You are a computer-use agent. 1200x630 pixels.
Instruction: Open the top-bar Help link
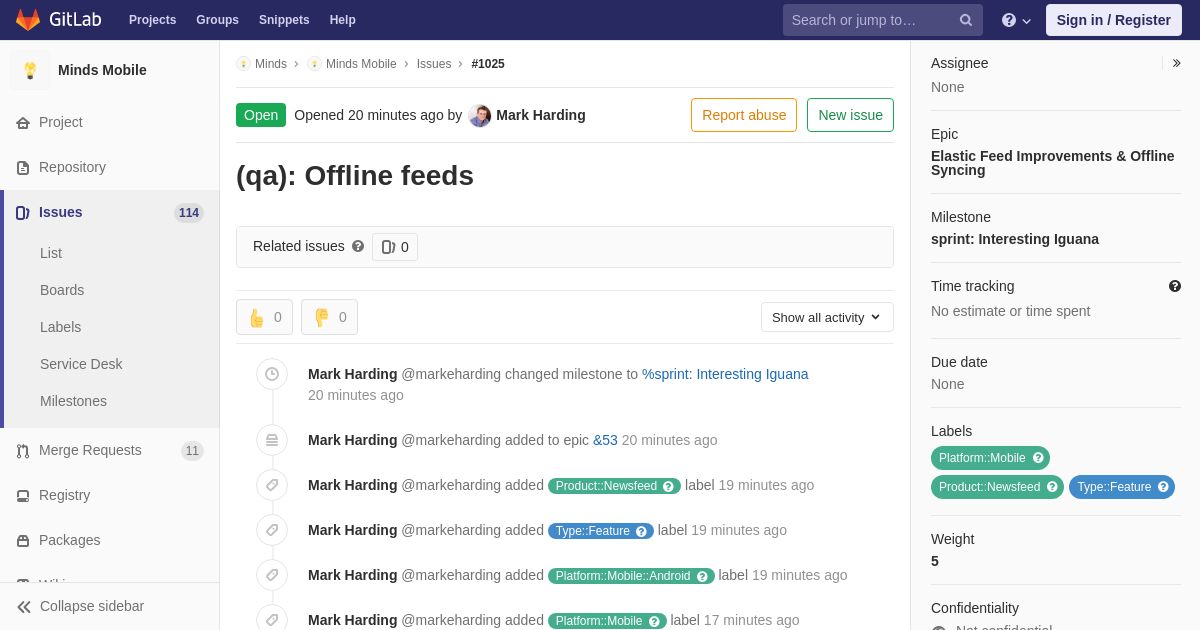pyautogui.click(x=343, y=20)
